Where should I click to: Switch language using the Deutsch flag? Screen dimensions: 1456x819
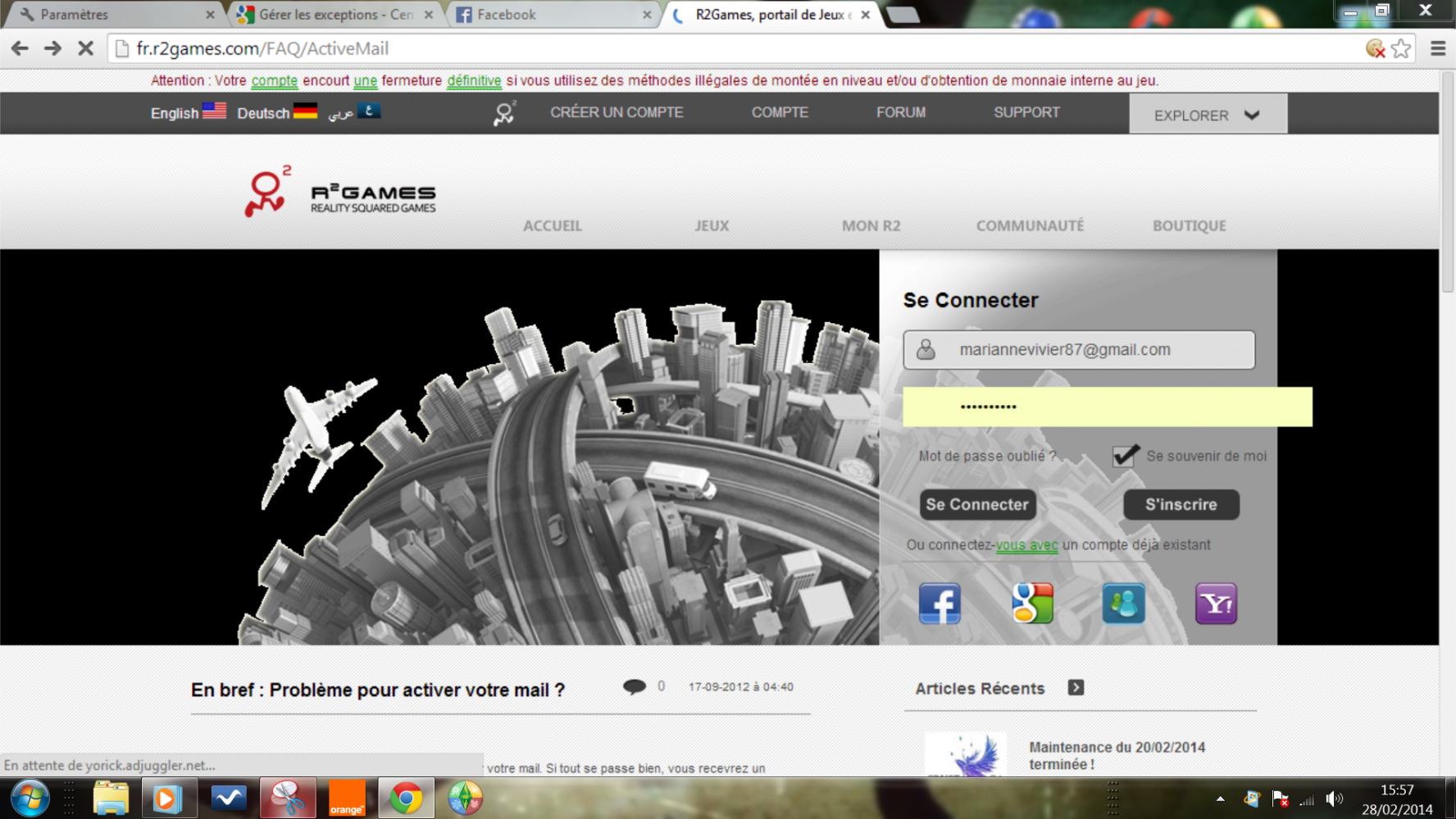(x=305, y=111)
